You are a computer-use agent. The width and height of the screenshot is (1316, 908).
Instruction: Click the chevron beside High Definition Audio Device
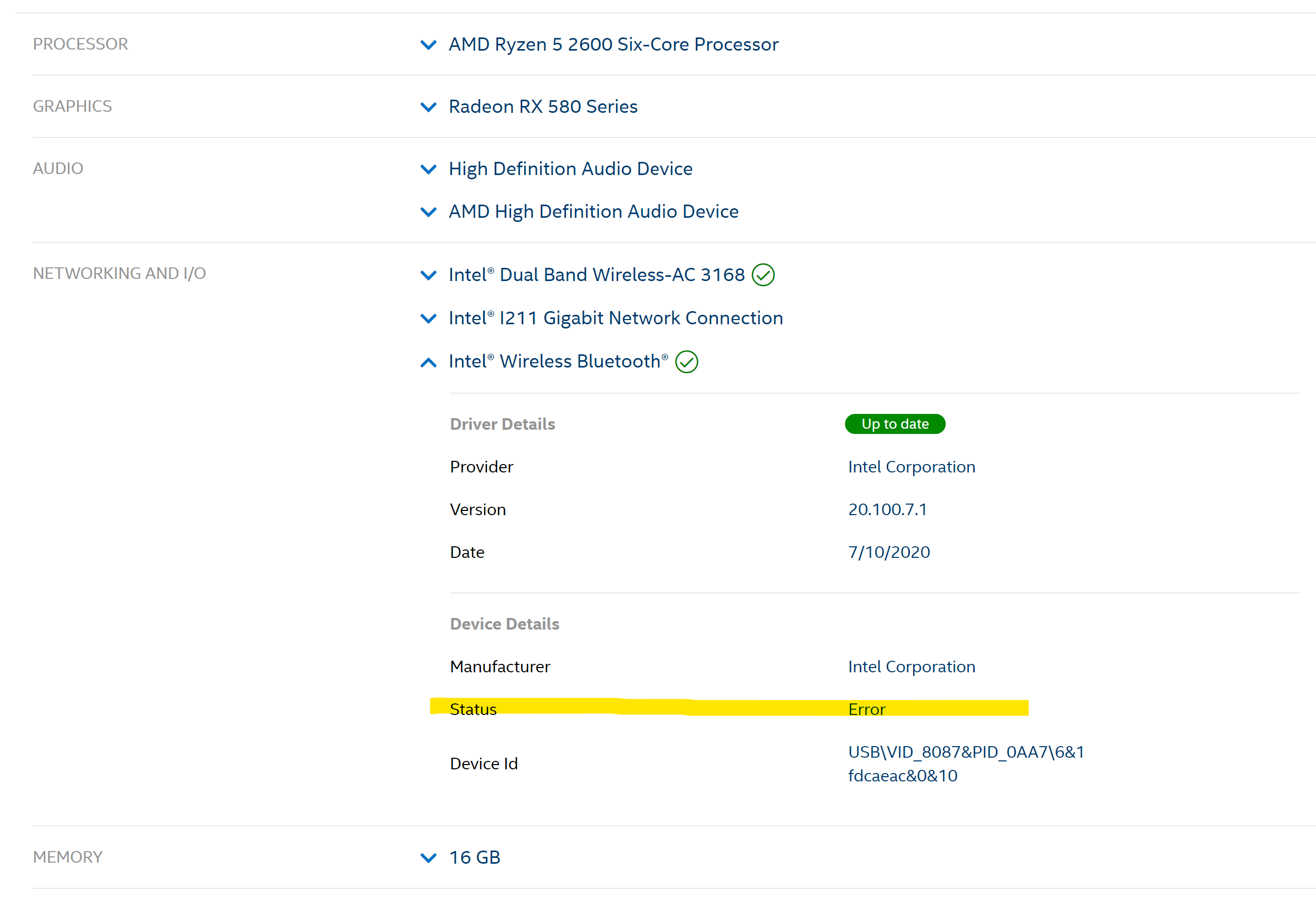[428, 169]
